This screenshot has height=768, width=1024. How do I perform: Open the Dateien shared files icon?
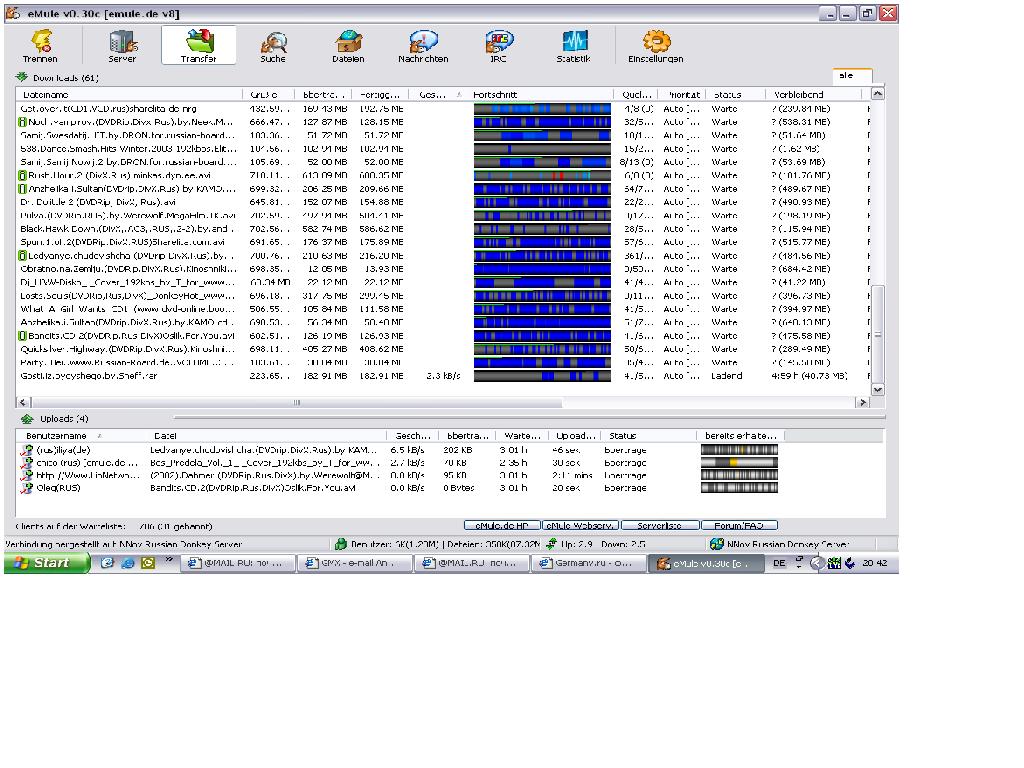click(x=348, y=41)
